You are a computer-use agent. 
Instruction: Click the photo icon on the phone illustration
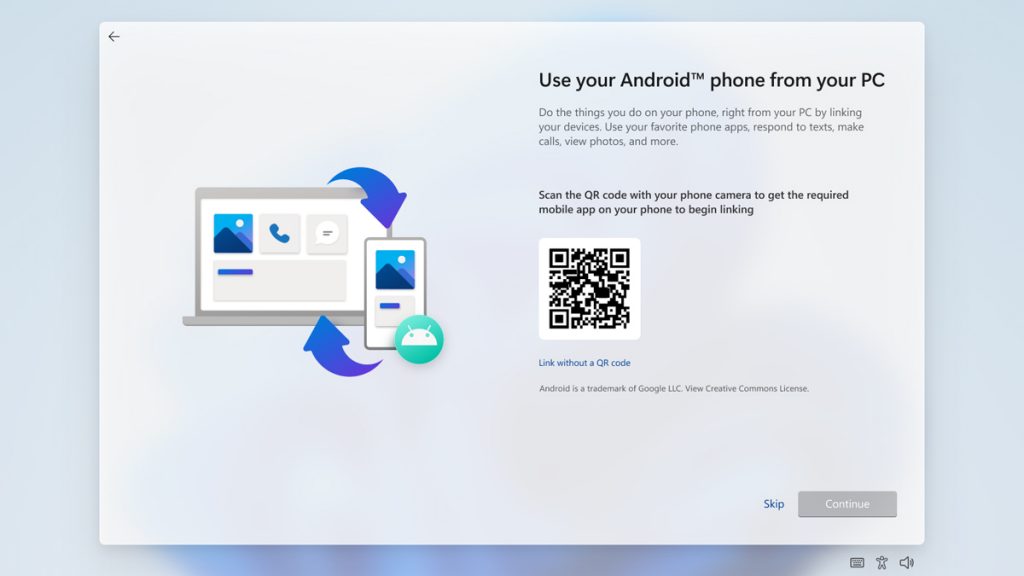(x=395, y=270)
